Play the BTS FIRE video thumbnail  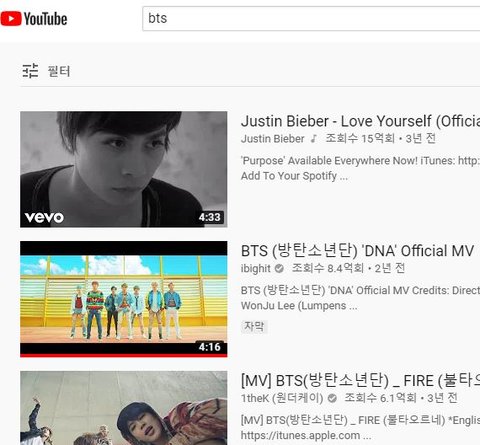point(124,408)
